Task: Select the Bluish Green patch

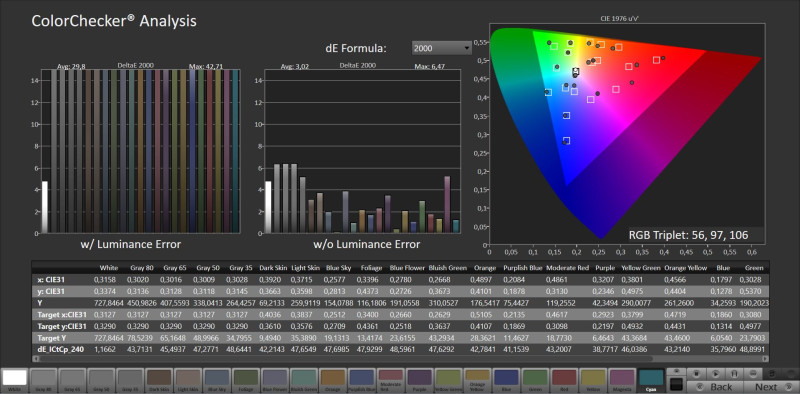Action: (304, 380)
